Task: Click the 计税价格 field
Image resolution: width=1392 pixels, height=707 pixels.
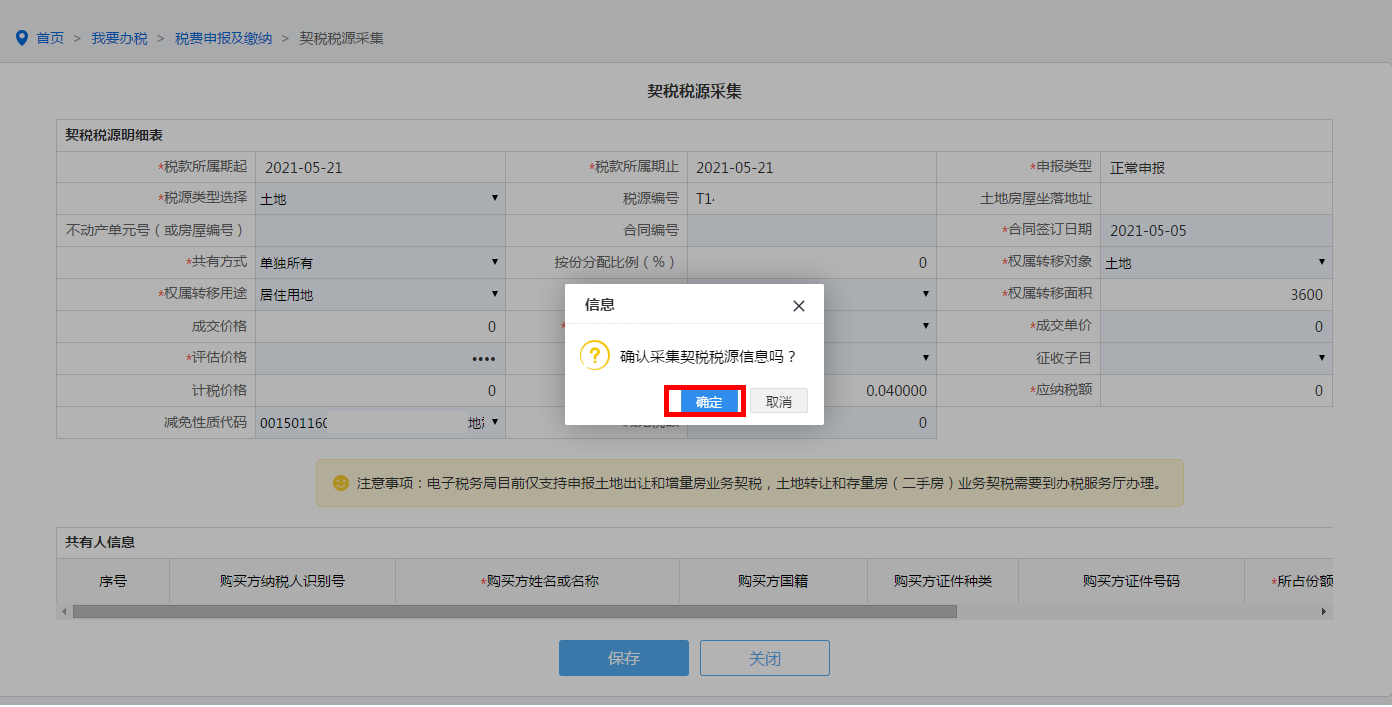Action: [x=380, y=391]
